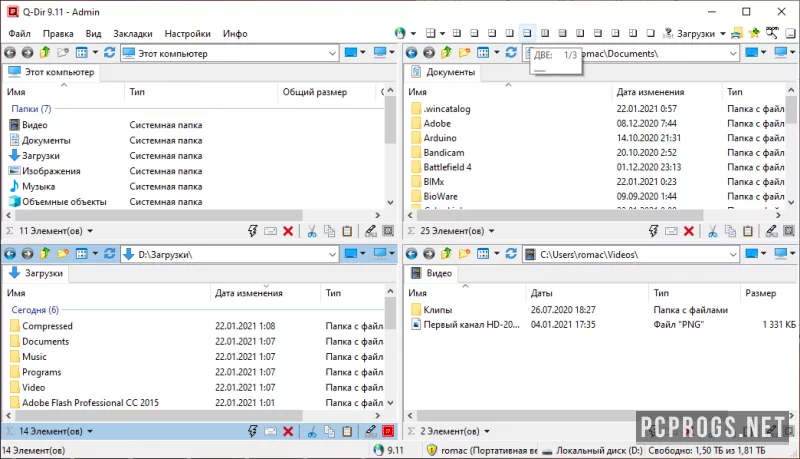Go up one level in Этот компьютер pane

pyautogui.click(x=45, y=53)
